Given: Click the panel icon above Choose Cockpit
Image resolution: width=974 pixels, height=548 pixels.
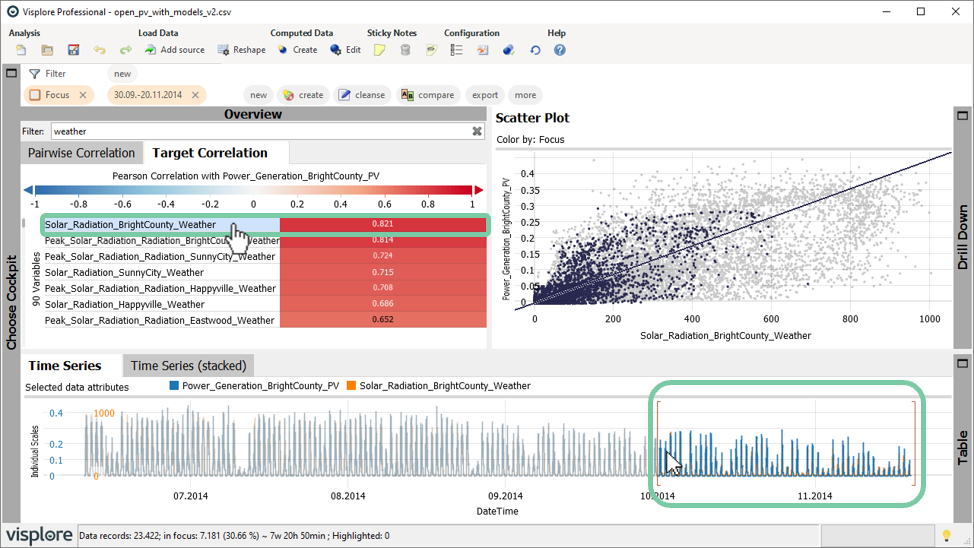Looking at the screenshot, I should tap(11, 73).
